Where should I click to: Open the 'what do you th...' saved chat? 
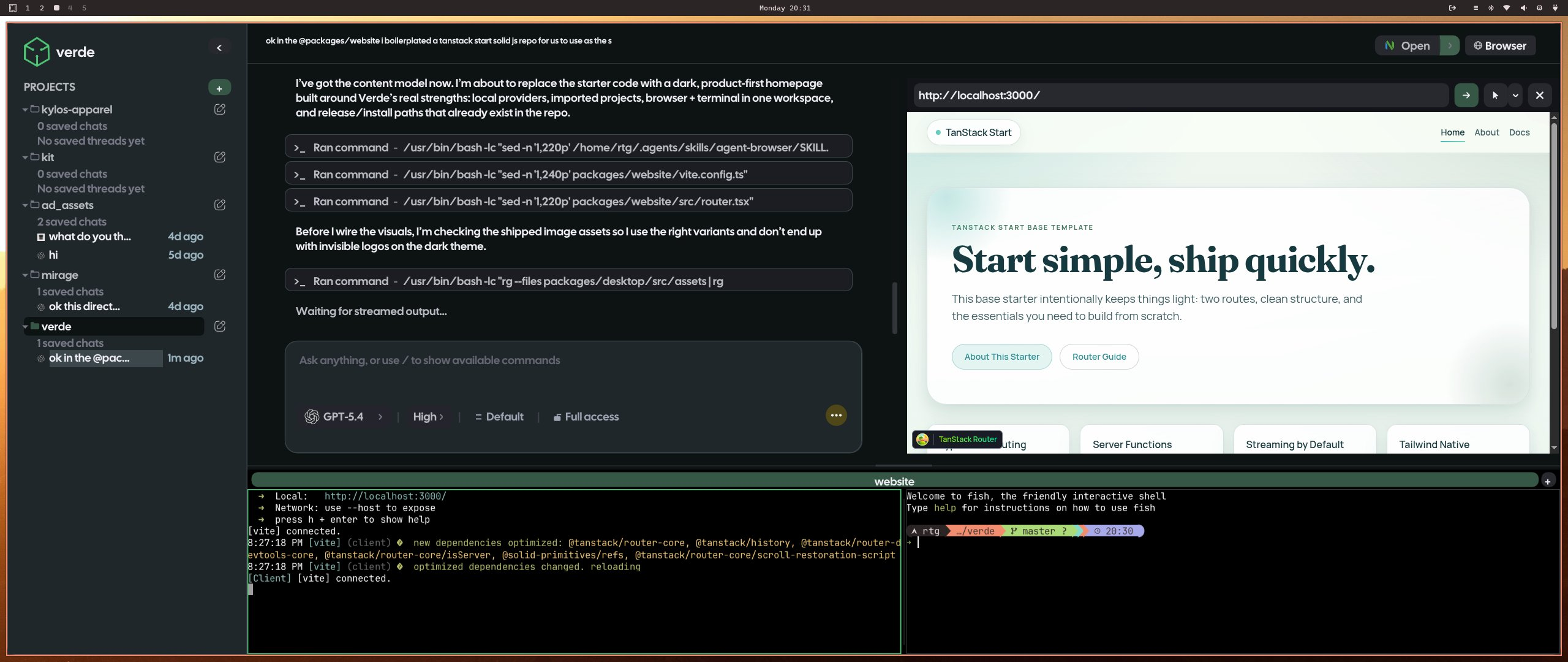(x=121, y=237)
